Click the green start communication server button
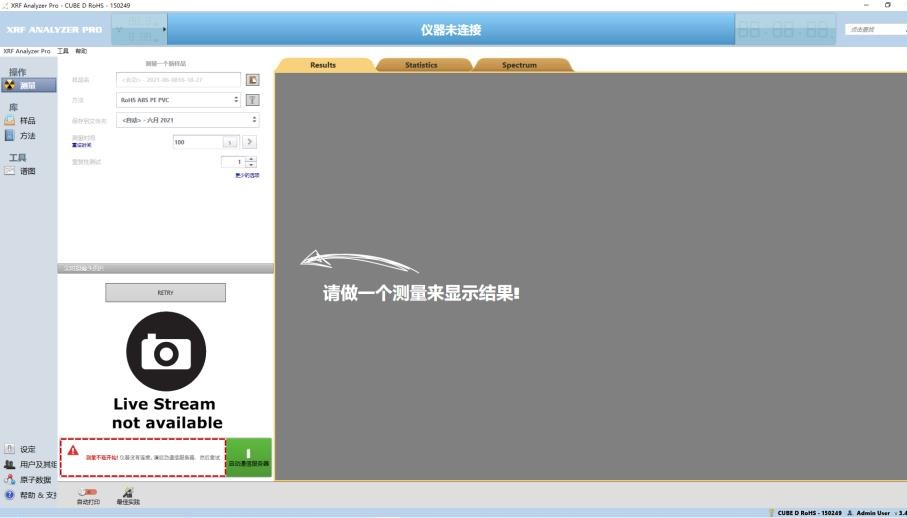The width and height of the screenshot is (907, 518). [248, 457]
